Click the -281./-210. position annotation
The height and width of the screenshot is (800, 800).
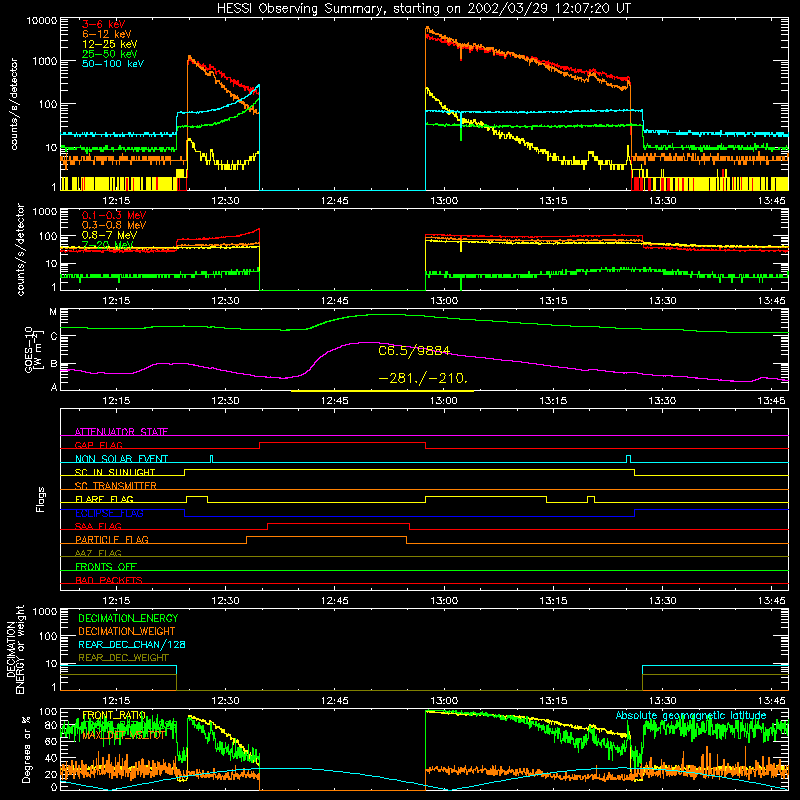423,379
